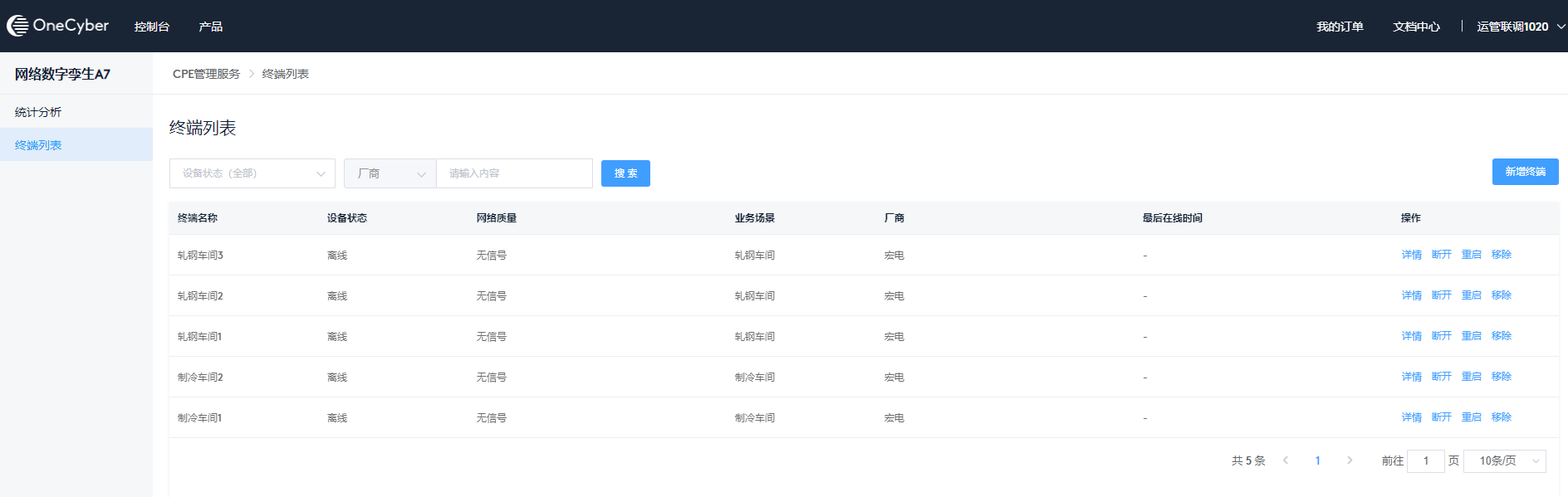Click 移除 for 制冷车间2
Screen dimensions: 1568x497
tap(1501, 377)
